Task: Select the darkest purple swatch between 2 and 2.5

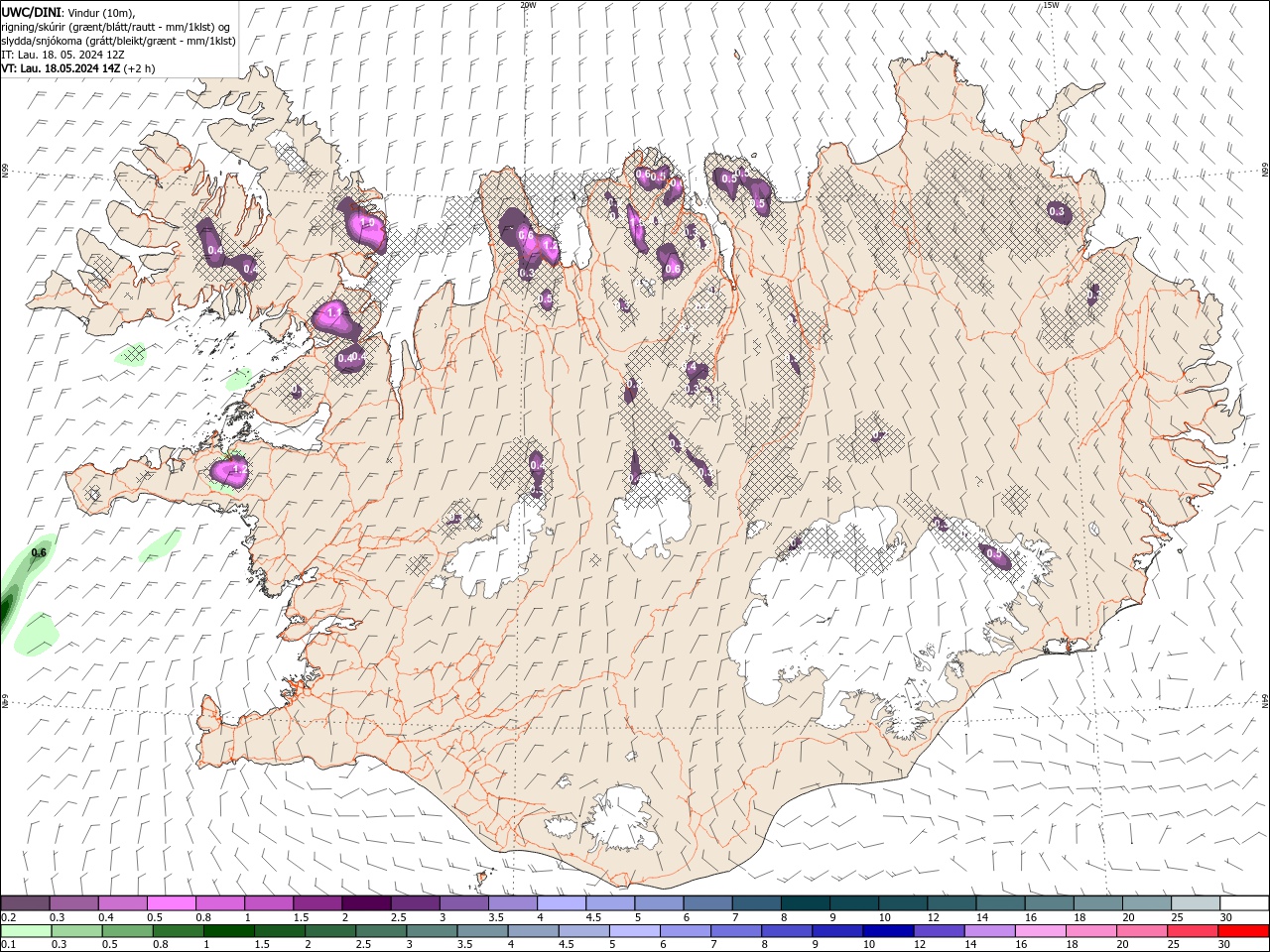Action: [x=366, y=903]
